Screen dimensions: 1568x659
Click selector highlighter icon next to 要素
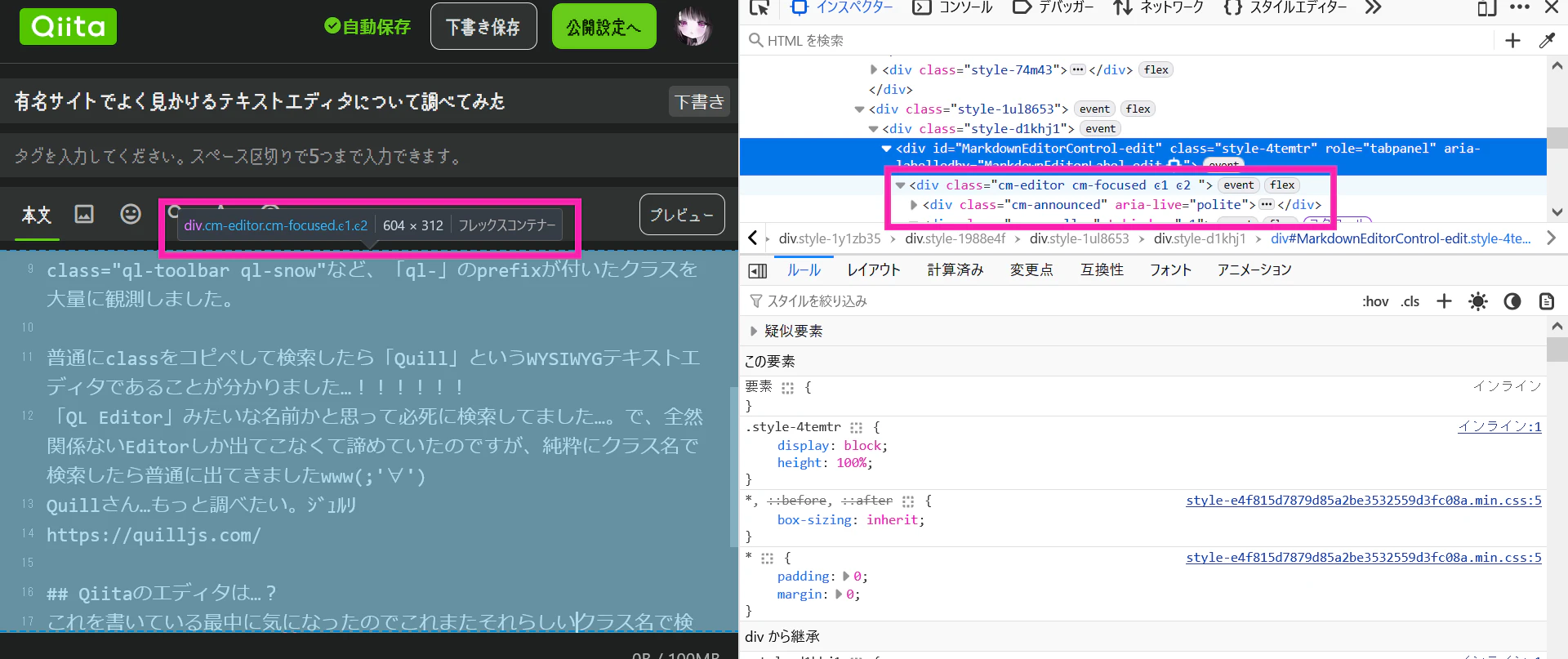[787, 388]
